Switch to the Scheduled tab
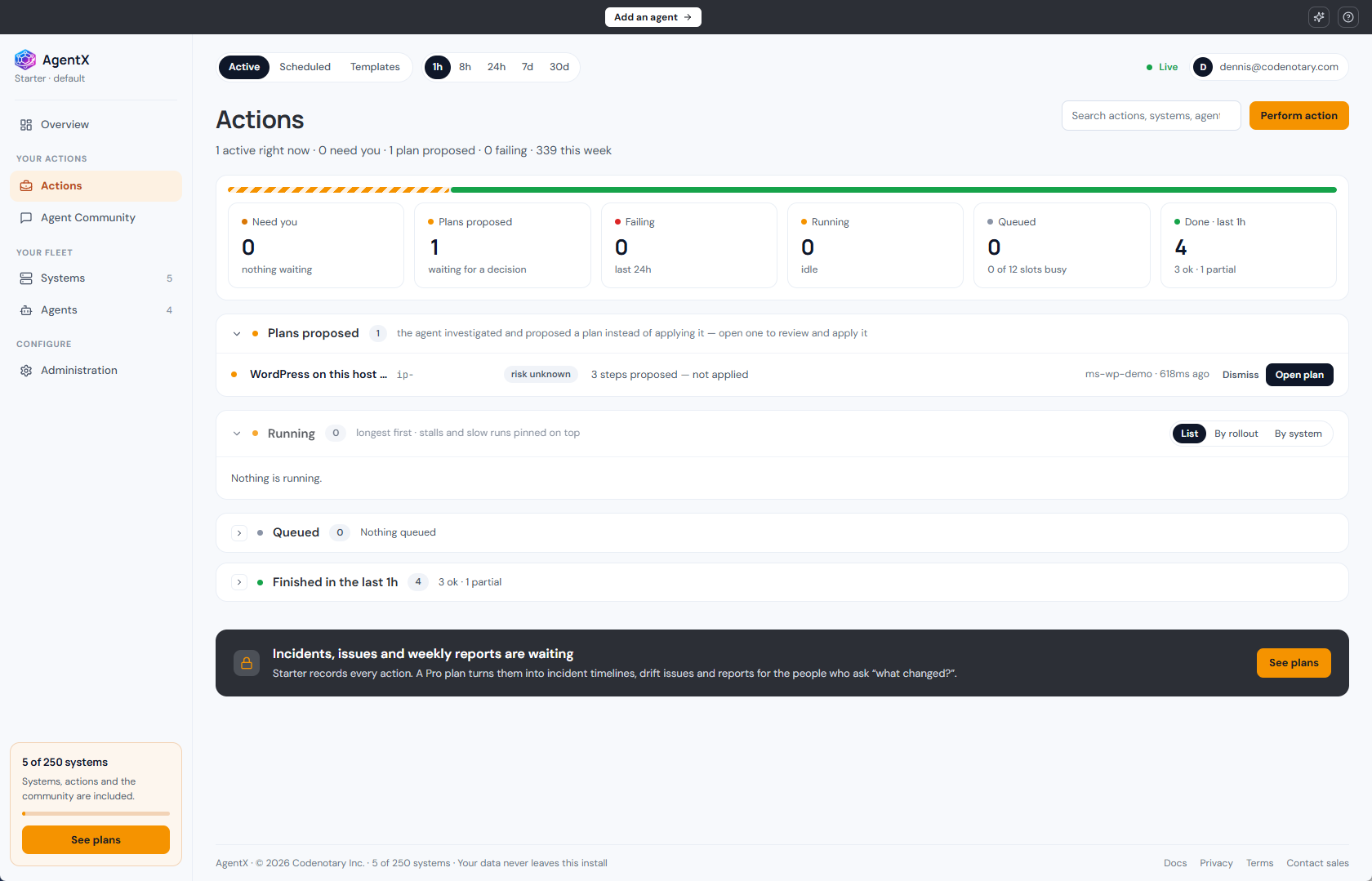 305,67
